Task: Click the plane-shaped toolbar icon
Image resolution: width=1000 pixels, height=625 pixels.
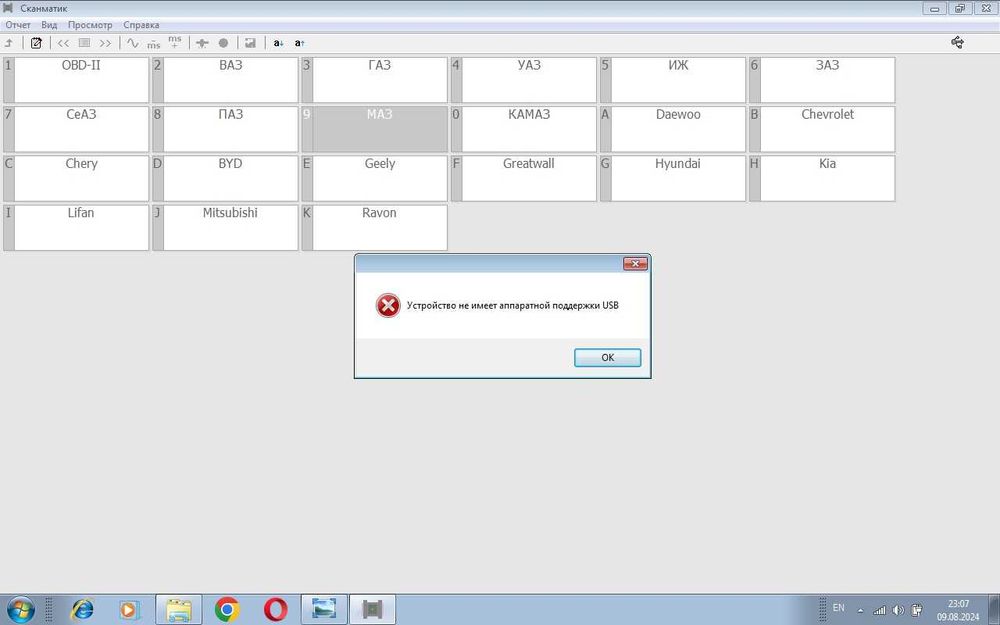Action: (202, 43)
